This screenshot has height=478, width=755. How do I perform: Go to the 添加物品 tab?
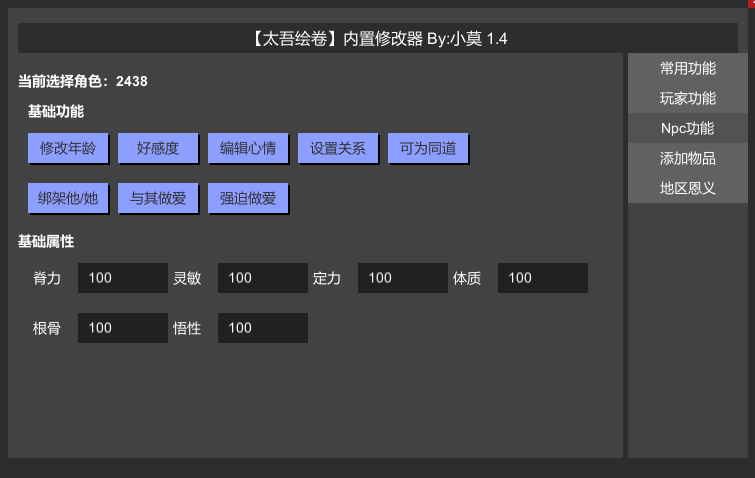click(688, 158)
